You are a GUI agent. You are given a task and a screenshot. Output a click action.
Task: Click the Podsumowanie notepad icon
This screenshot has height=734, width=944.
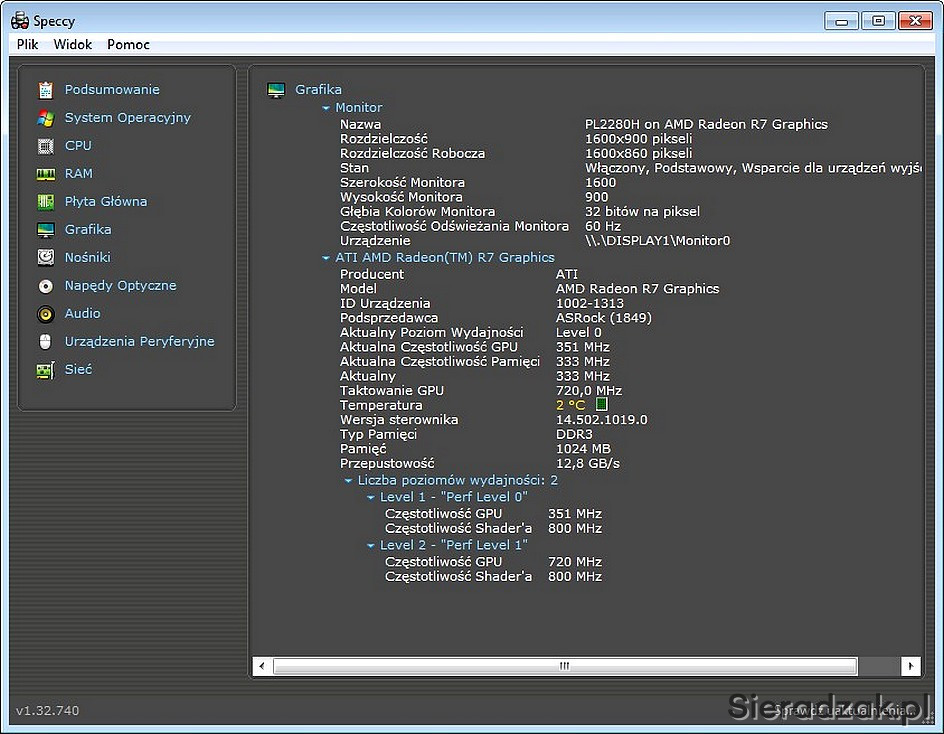click(46, 90)
